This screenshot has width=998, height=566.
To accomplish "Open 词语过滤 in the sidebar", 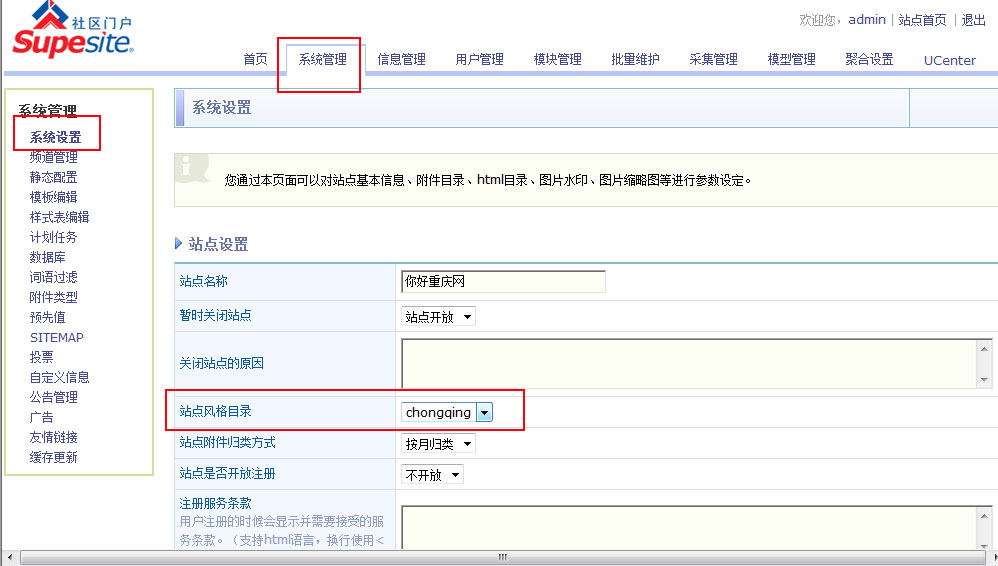I will pos(53,277).
